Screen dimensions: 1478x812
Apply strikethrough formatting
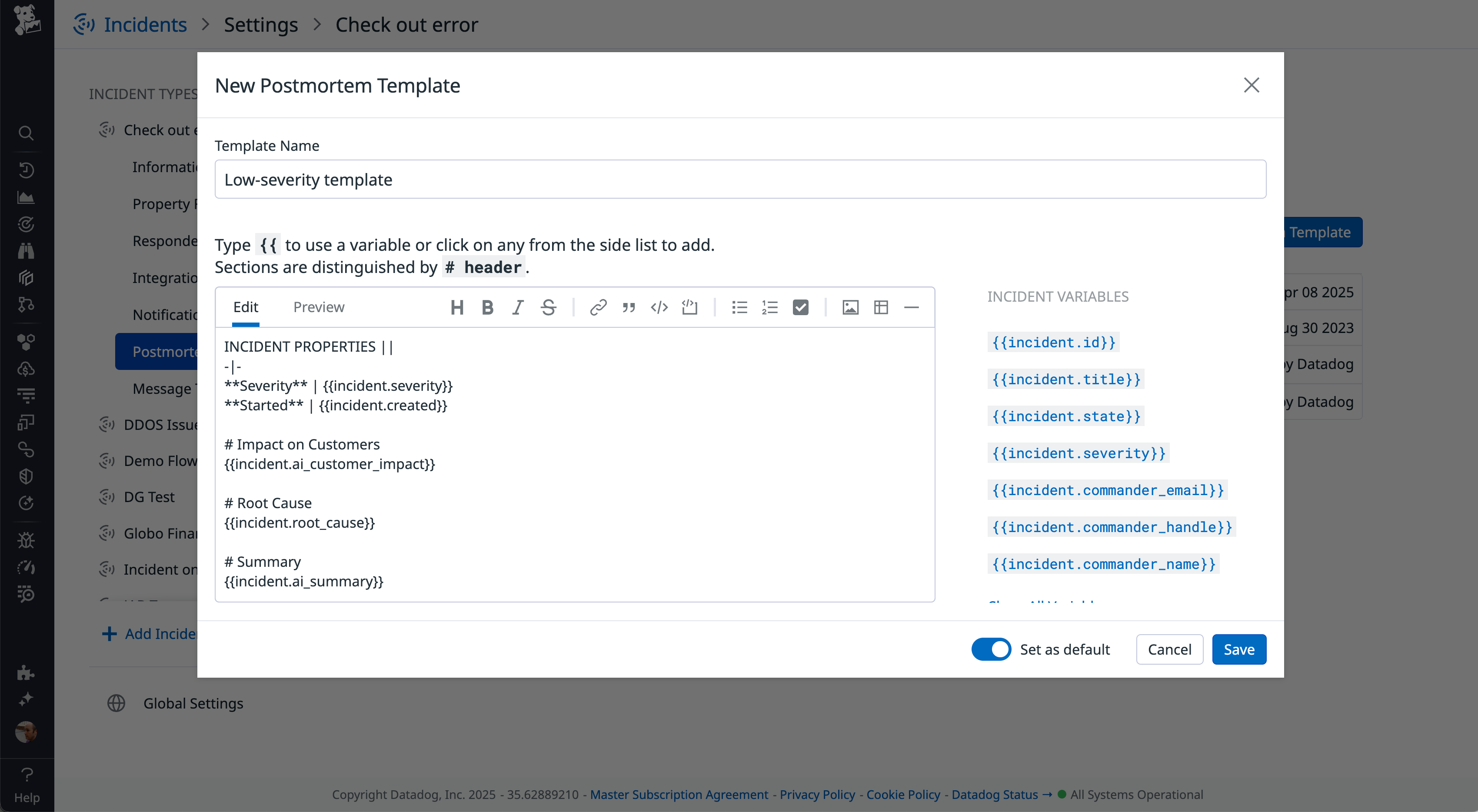548,308
